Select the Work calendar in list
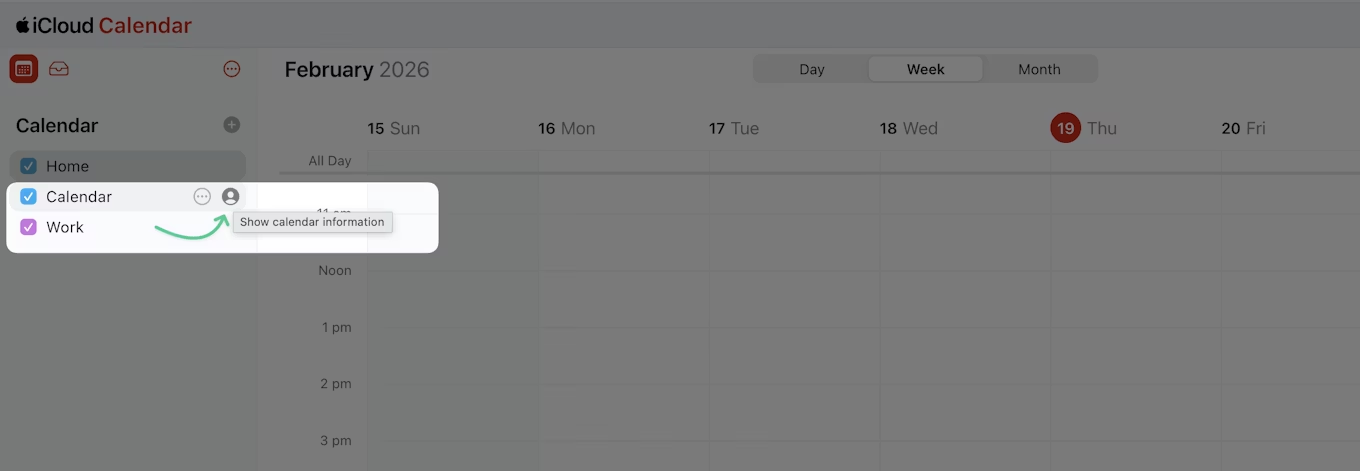This screenshot has width=1360, height=471. [65, 227]
